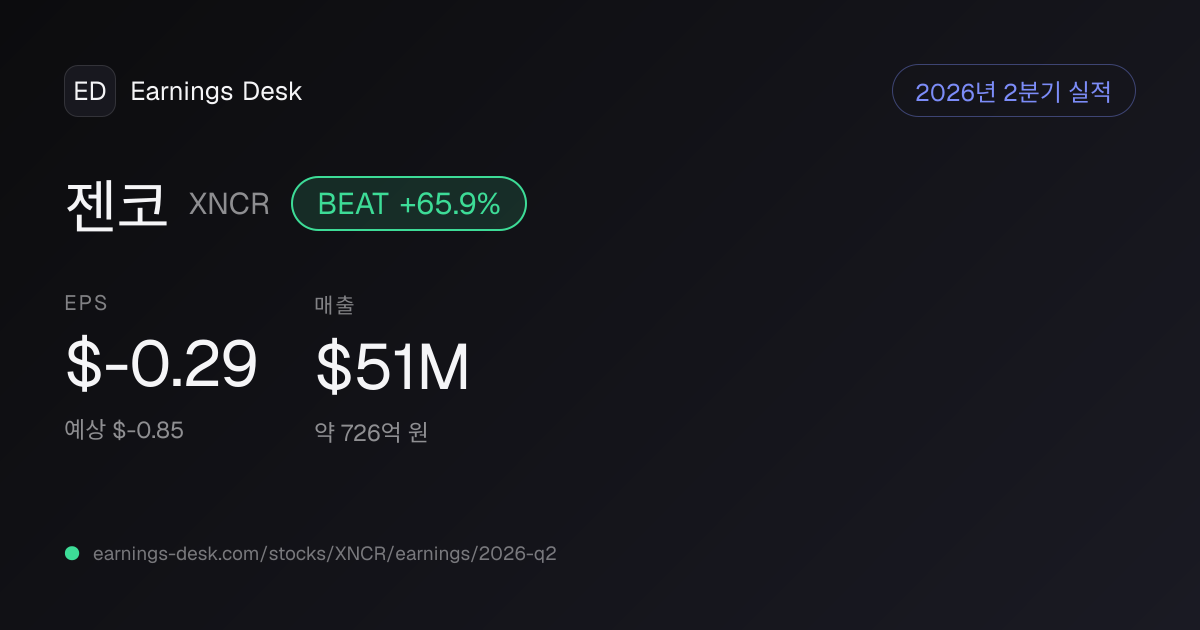This screenshot has width=1200, height=630.
Task: Click the EPS label
Action: click(86, 304)
